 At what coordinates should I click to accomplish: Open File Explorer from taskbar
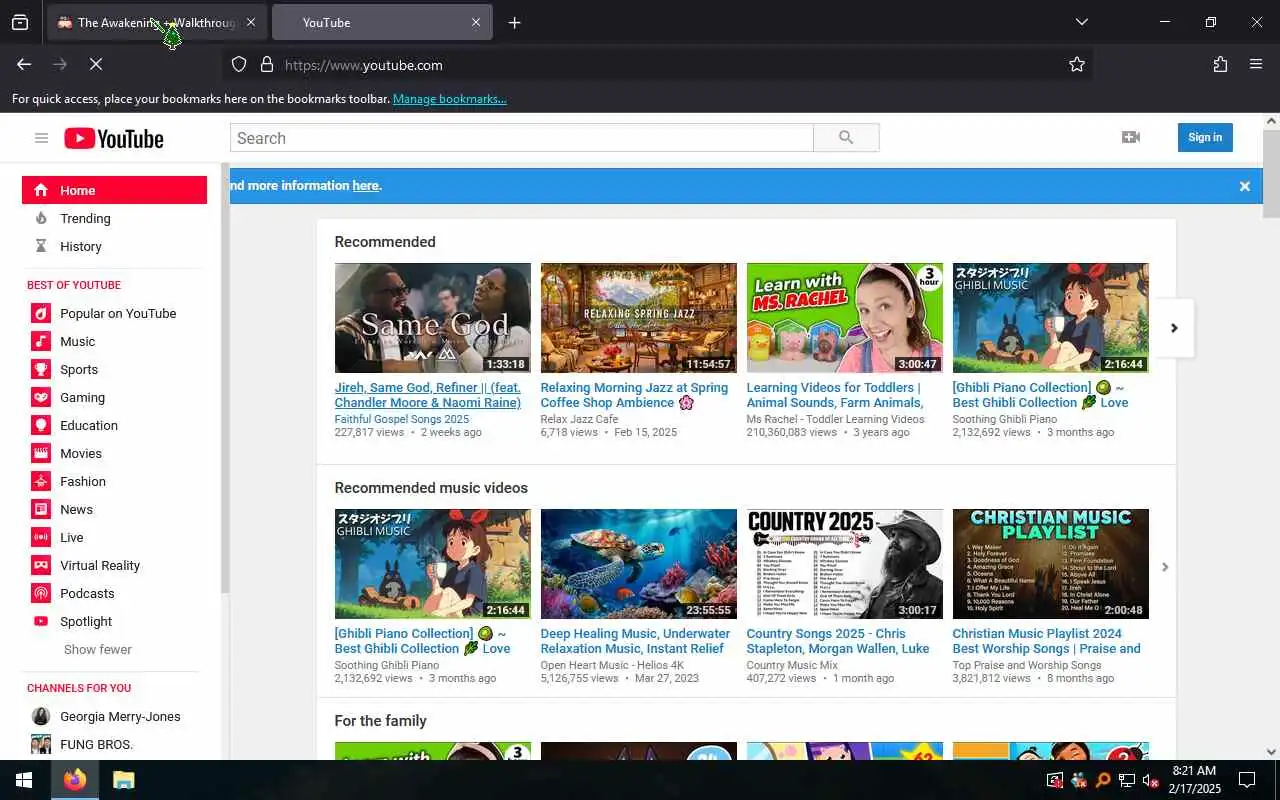(123, 780)
